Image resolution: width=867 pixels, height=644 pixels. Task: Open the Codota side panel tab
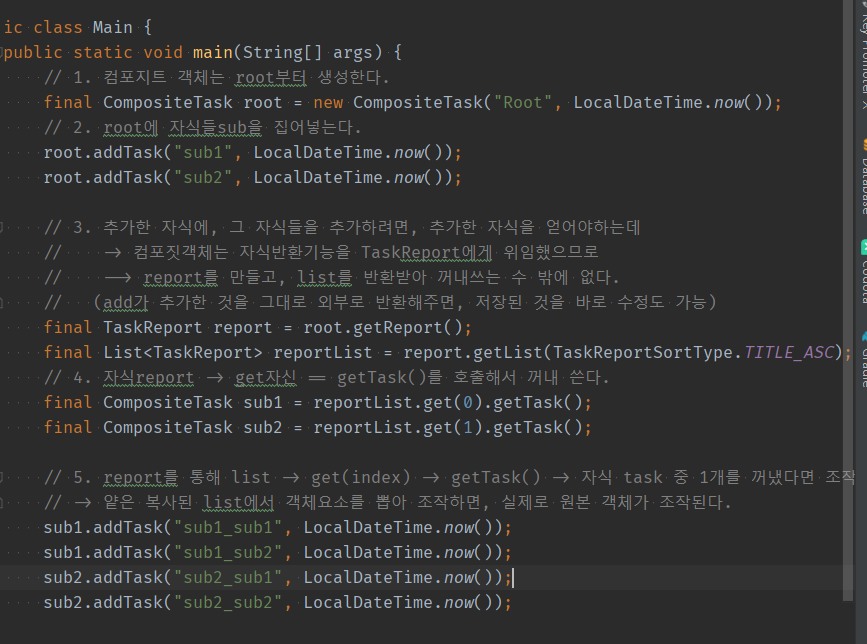click(863, 273)
